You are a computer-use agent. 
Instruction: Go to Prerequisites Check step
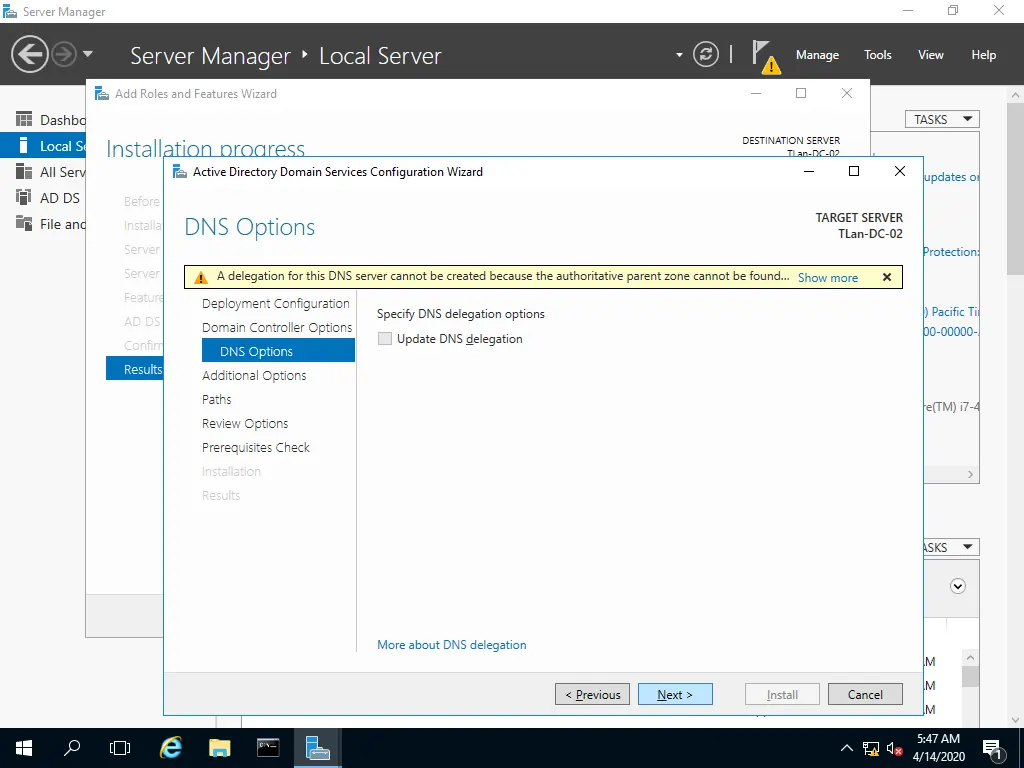255,447
